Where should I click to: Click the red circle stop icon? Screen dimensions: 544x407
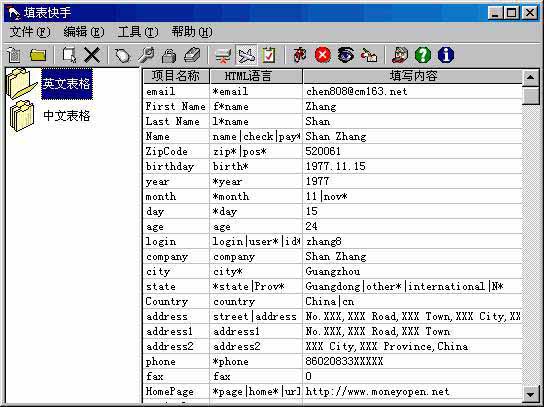pos(323,55)
